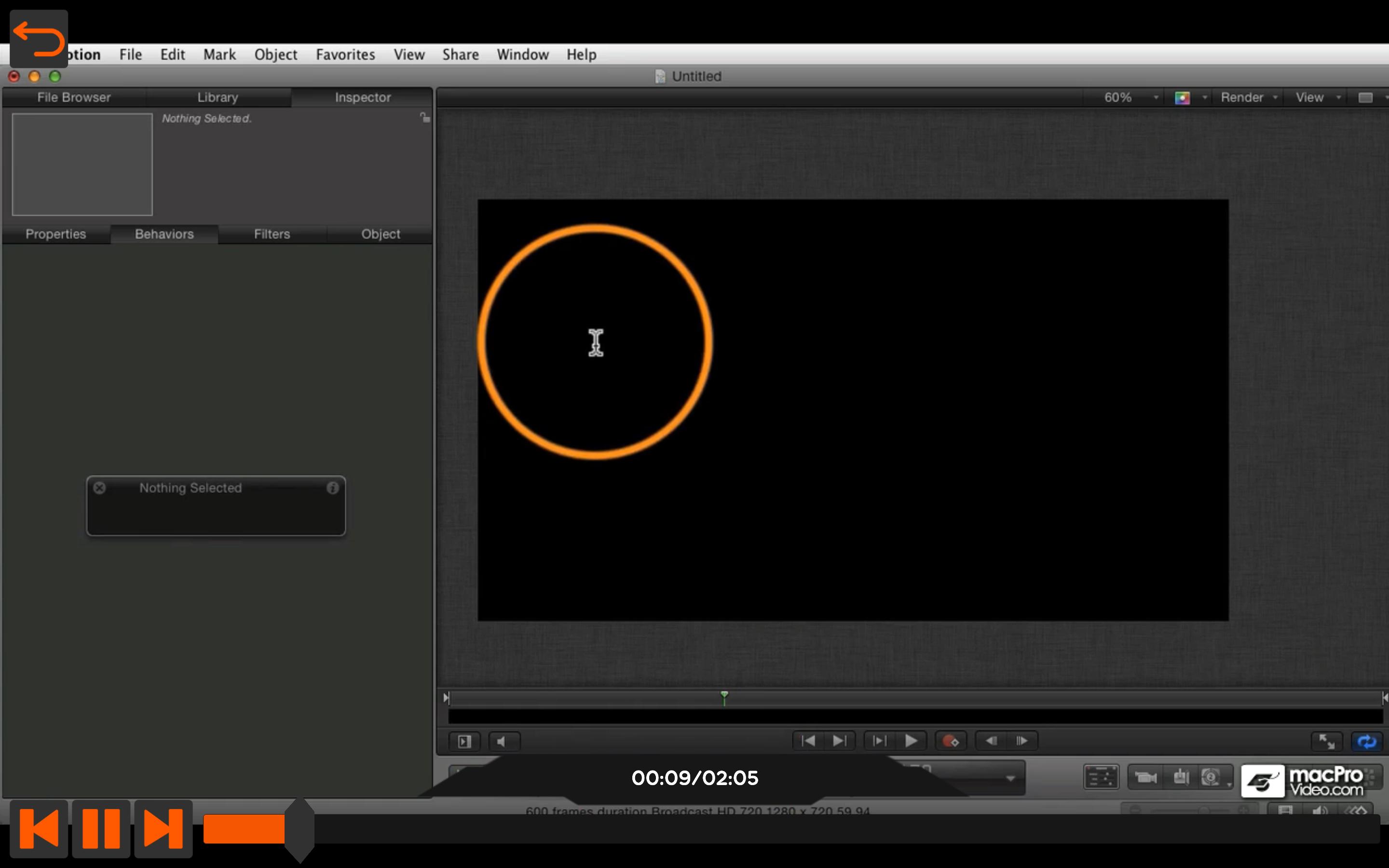Open the Behaviors inspector pane
The image size is (1389, 868).
[164, 234]
